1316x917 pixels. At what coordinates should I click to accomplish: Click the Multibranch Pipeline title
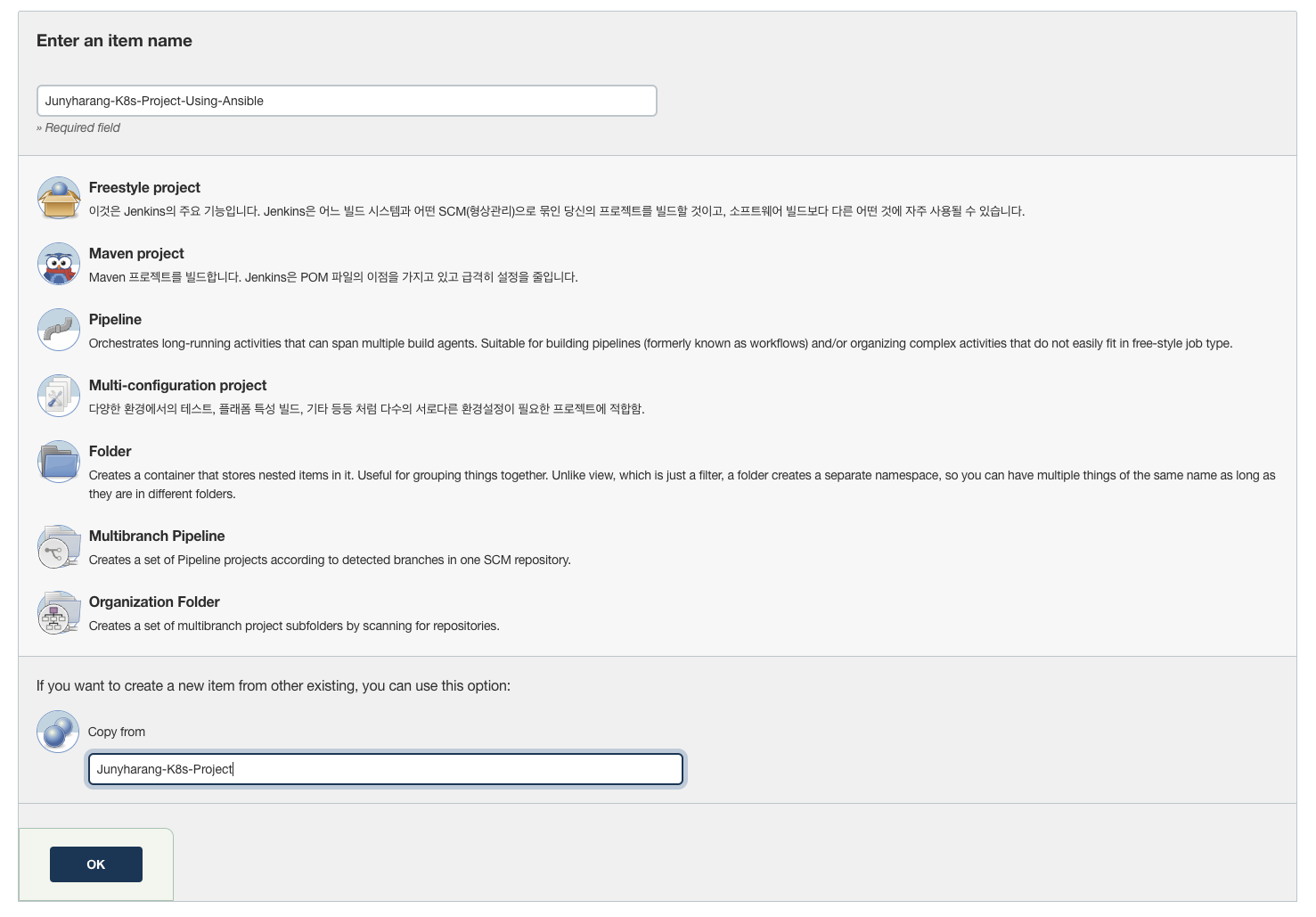click(157, 536)
